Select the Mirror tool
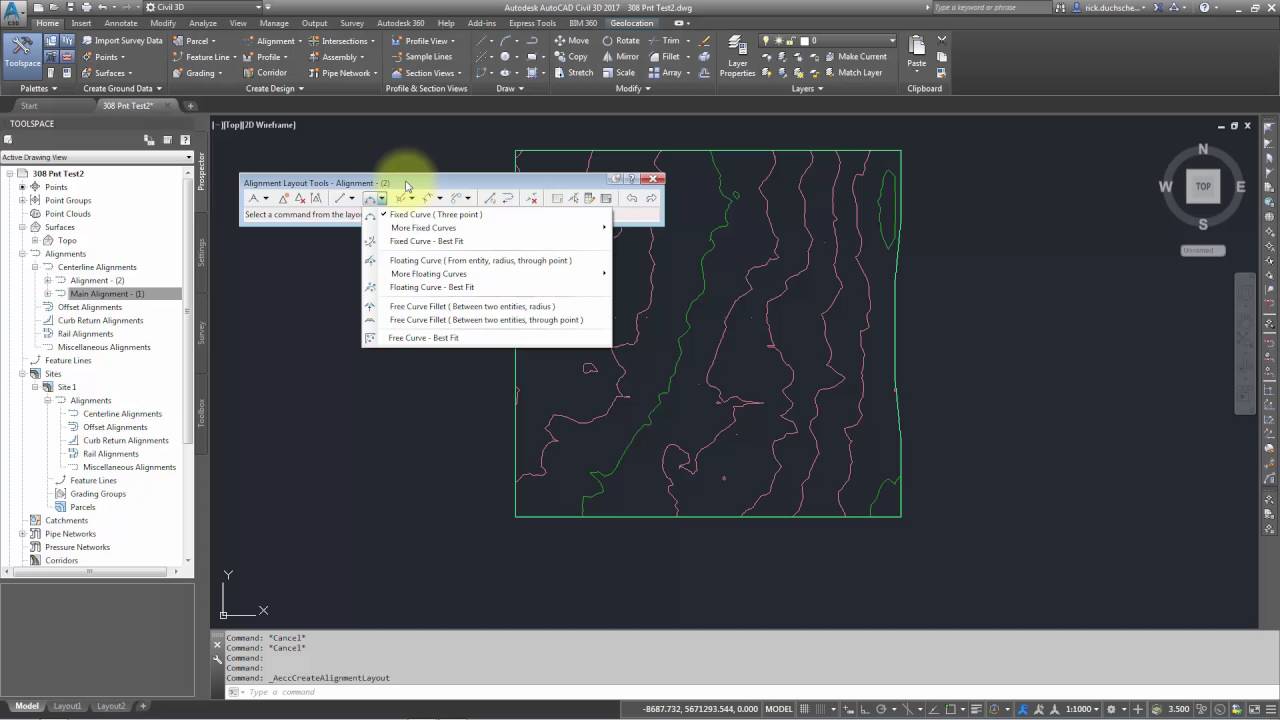 tap(621, 57)
